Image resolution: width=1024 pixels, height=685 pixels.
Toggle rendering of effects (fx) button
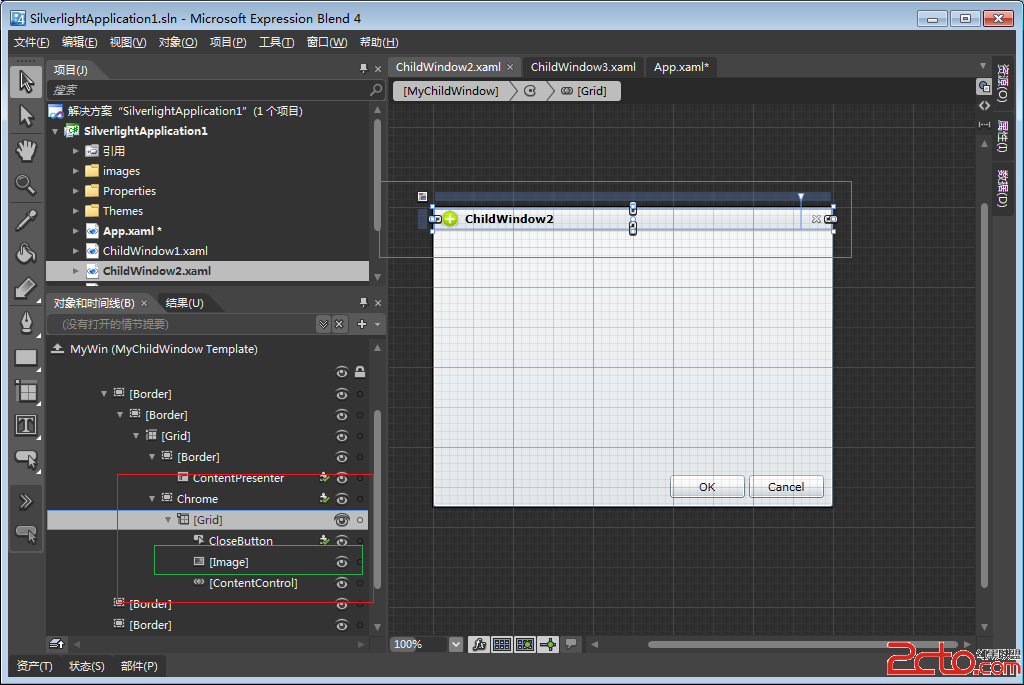(x=479, y=645)
